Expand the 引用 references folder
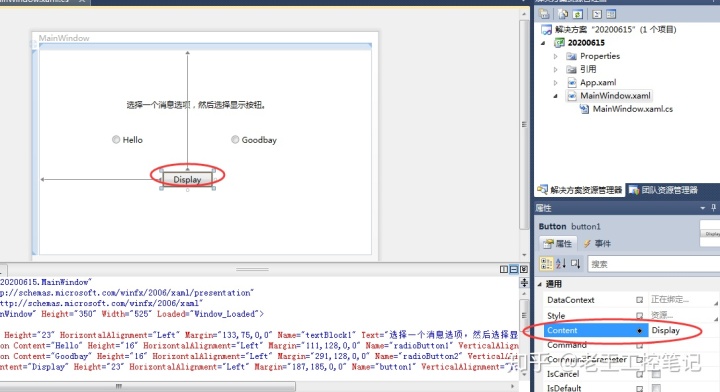This screenshot has width=720, height=392. pyautogui.click(x=556, y=70)
